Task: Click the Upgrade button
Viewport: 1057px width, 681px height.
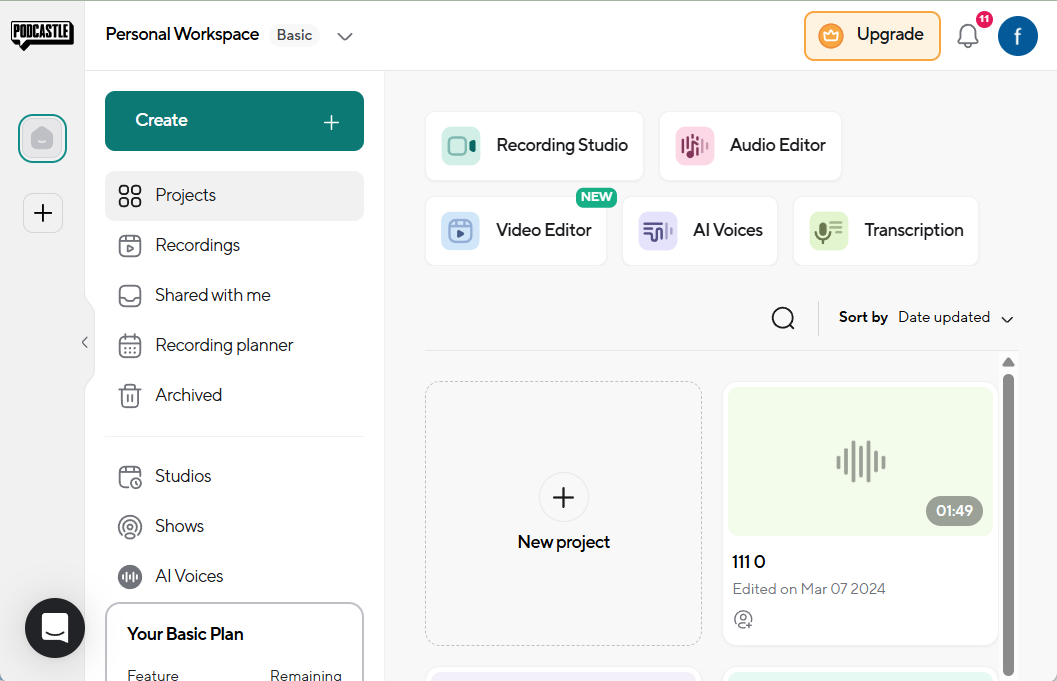Action: click(872, 36)
